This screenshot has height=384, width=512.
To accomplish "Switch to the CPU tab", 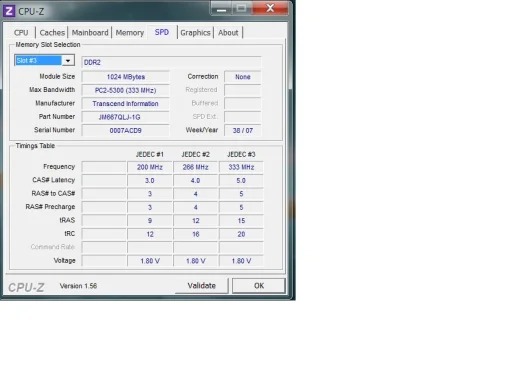I will click(21, 33).
